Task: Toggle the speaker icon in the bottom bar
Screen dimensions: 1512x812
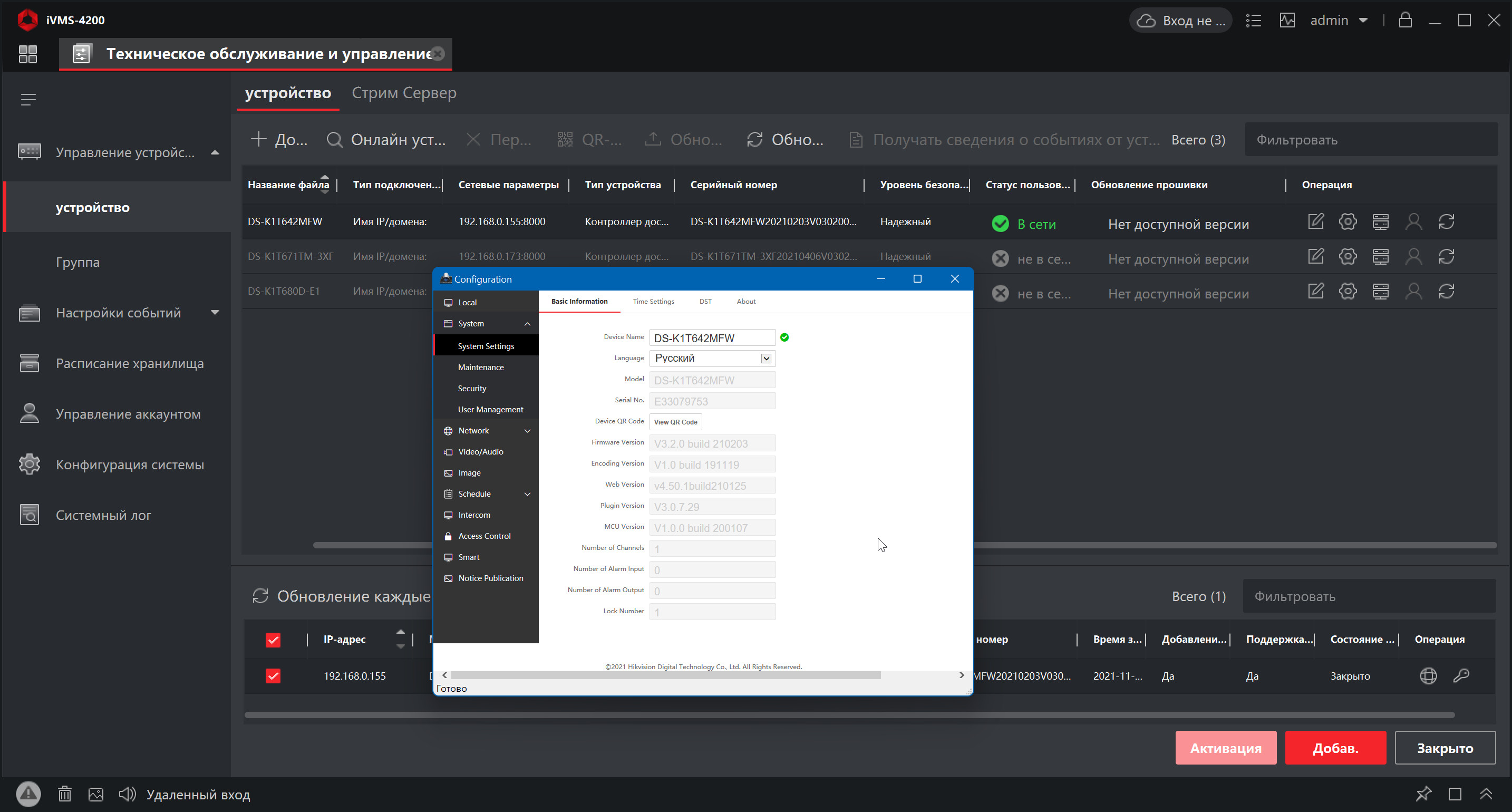Action: (x=127, y=794)
